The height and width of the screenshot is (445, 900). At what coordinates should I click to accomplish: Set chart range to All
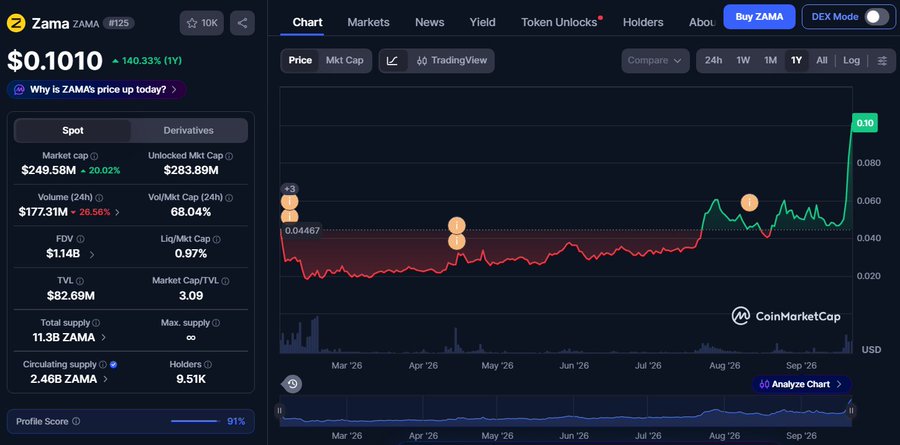(822, 60)
